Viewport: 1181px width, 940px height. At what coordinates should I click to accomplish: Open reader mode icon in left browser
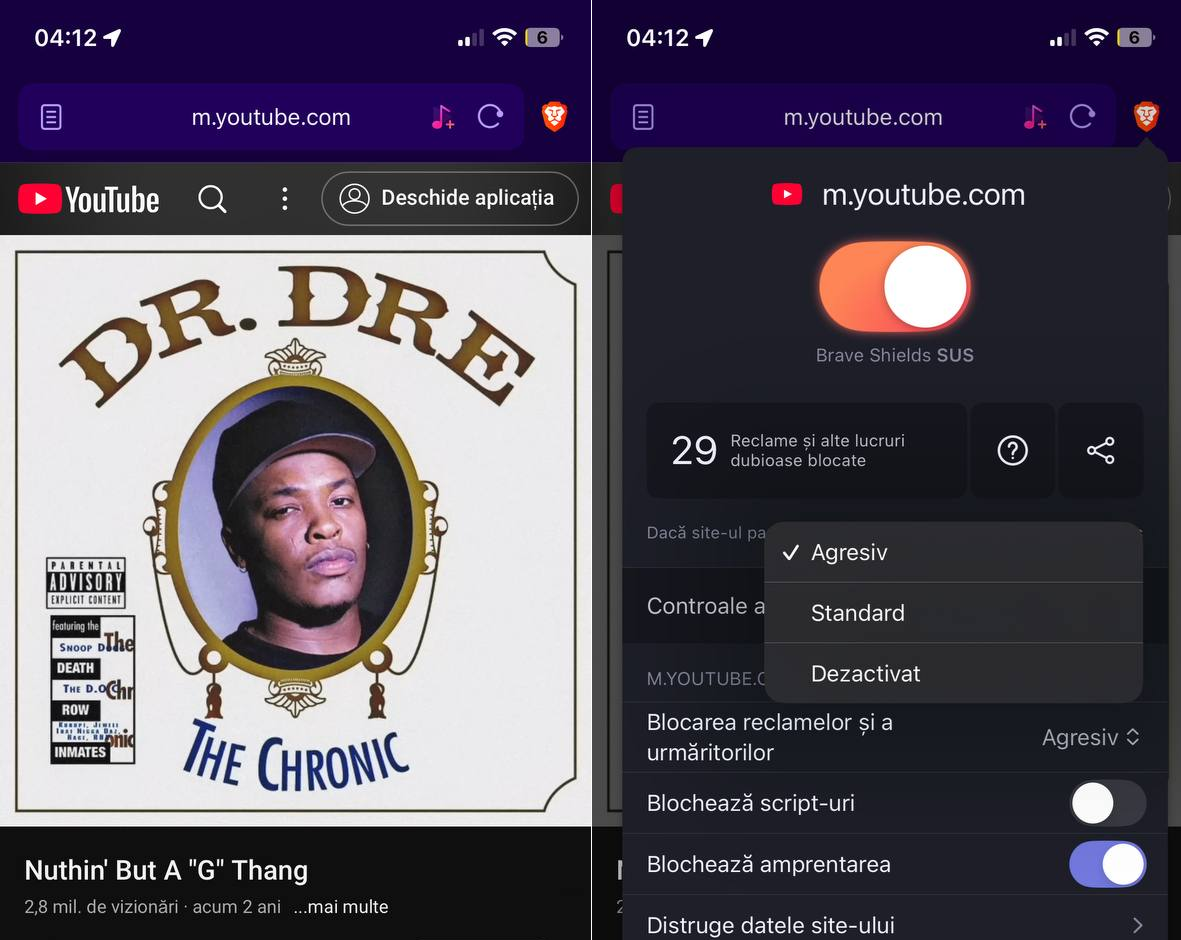pos(51,118)
